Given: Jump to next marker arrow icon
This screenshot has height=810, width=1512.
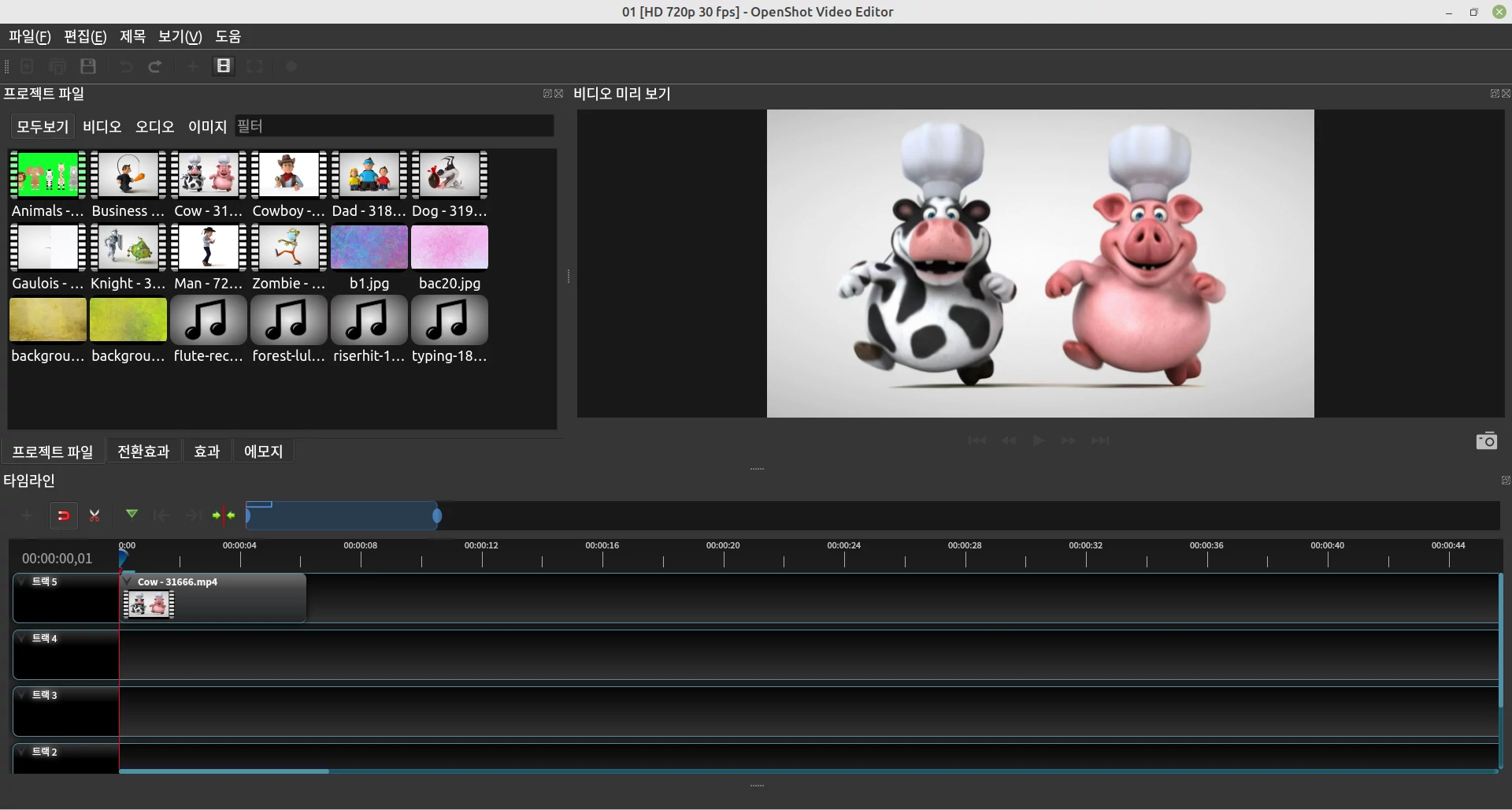Looking at the screenshot, I should [x=193, y=515].
